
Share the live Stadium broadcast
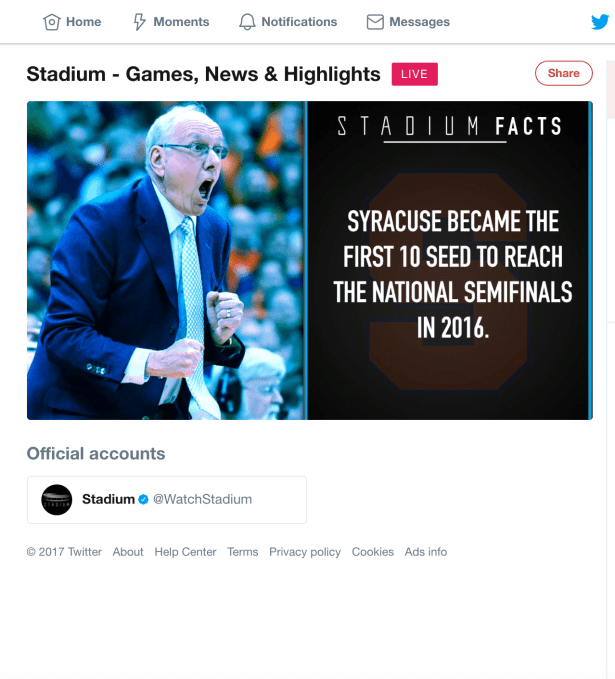563,73
